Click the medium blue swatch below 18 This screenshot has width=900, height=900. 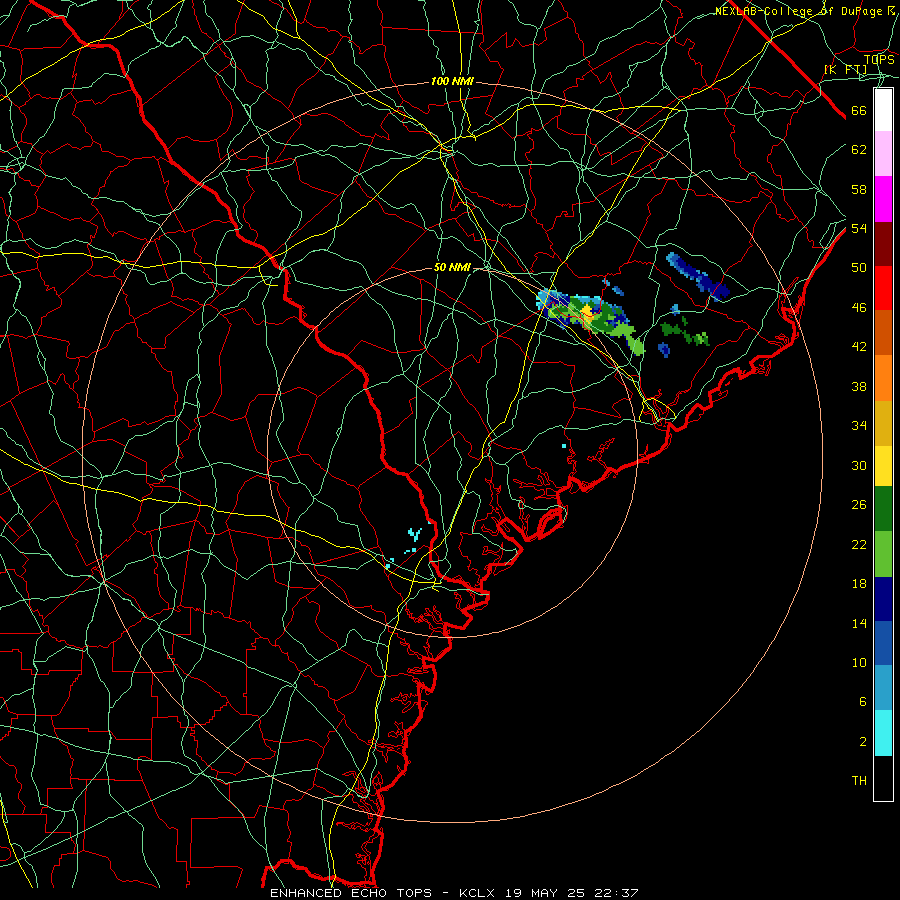coord(883,643)
